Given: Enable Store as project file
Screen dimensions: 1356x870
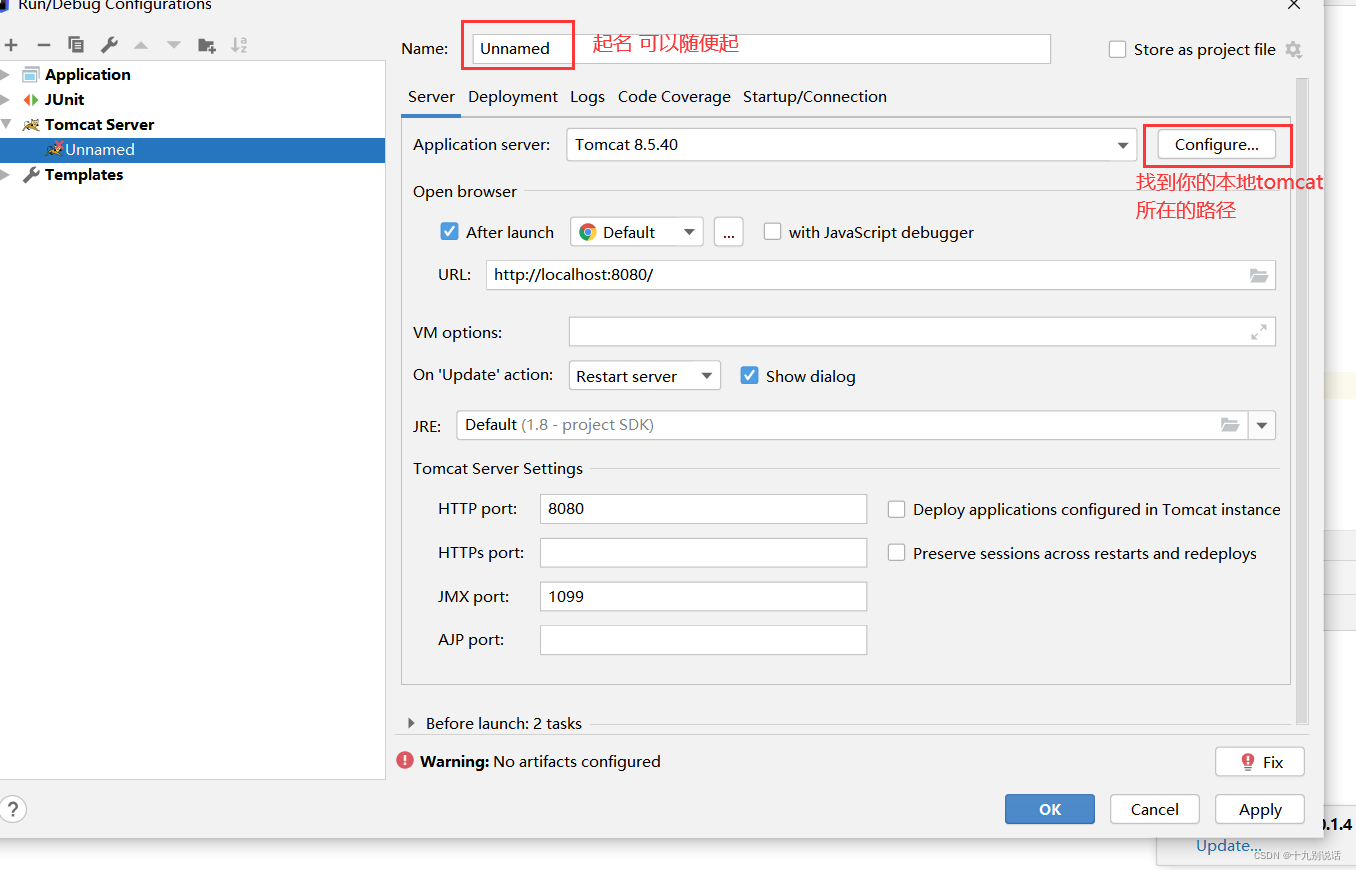Looking at the screenshot, I should pos(1118,50).
